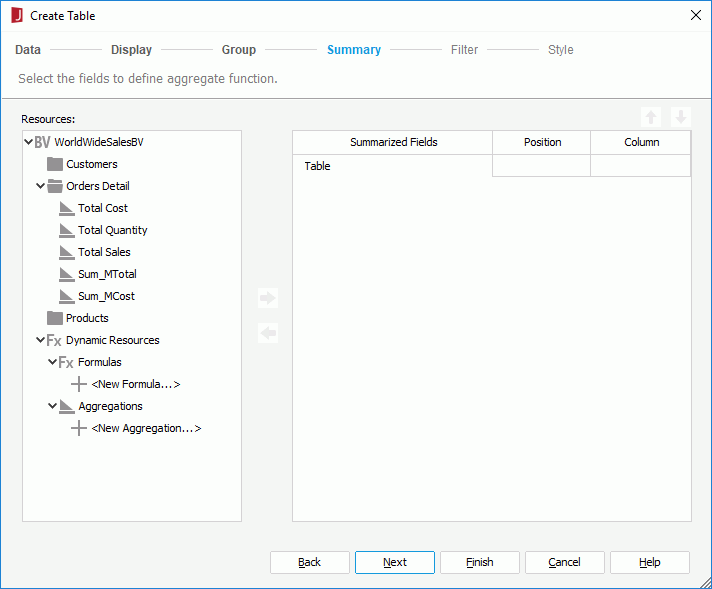Click the Total Quantity aggregation icon
Image resolution: width=712 pixels, height=589 pixels.
click(x=67, y=230)
